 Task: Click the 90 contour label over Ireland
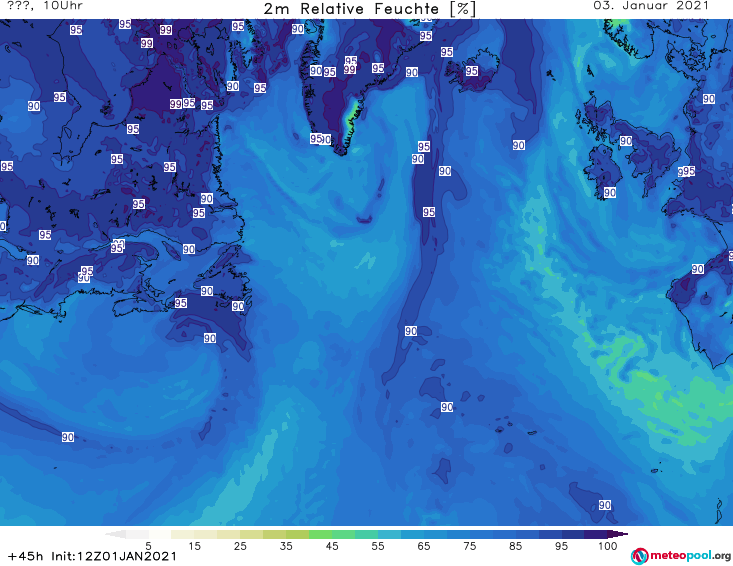point(610,193)
